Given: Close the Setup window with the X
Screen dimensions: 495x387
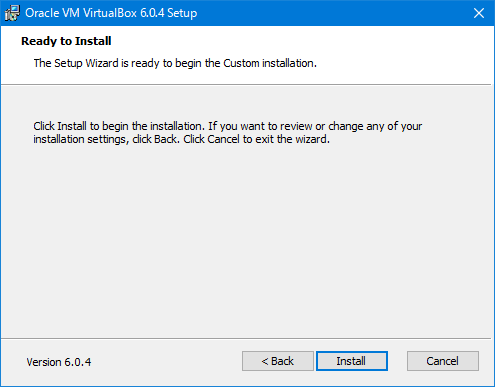Looking at the screenshot, I should 479,13.
